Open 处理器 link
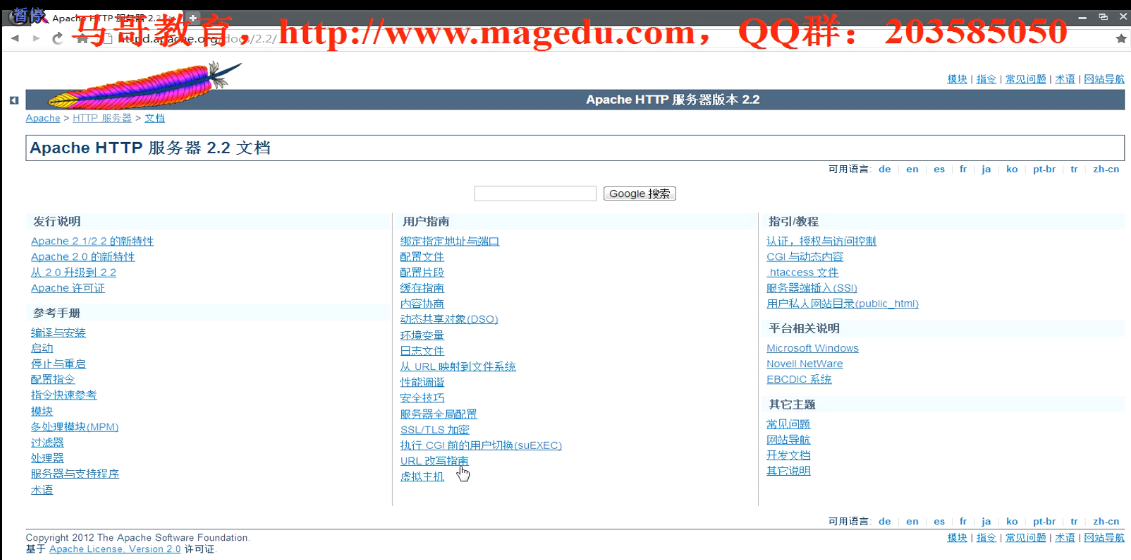 pos(48,458)
